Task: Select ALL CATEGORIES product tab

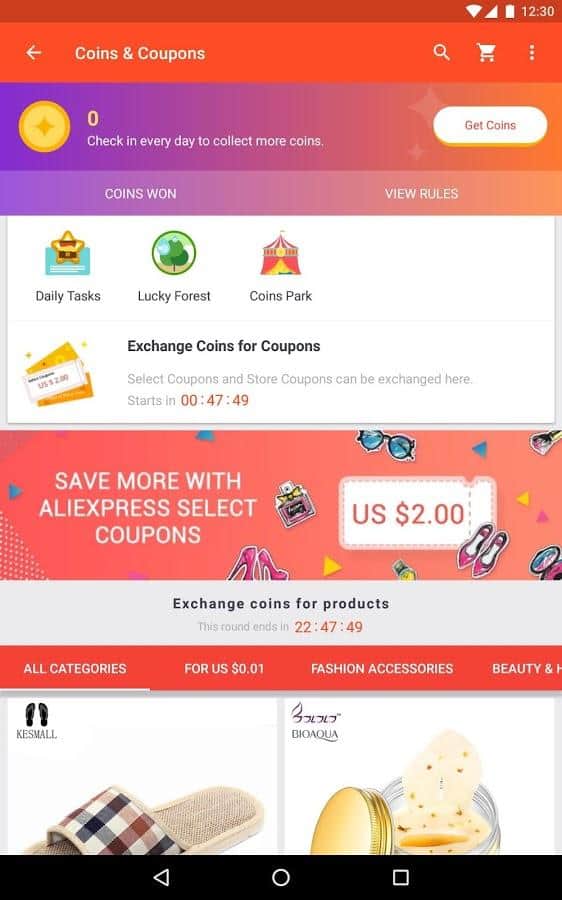Action: (75, 669)
